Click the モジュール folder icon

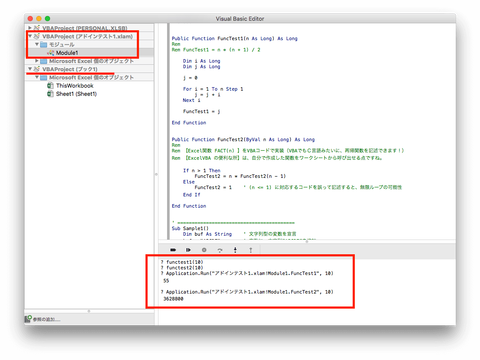click(44, 44)
